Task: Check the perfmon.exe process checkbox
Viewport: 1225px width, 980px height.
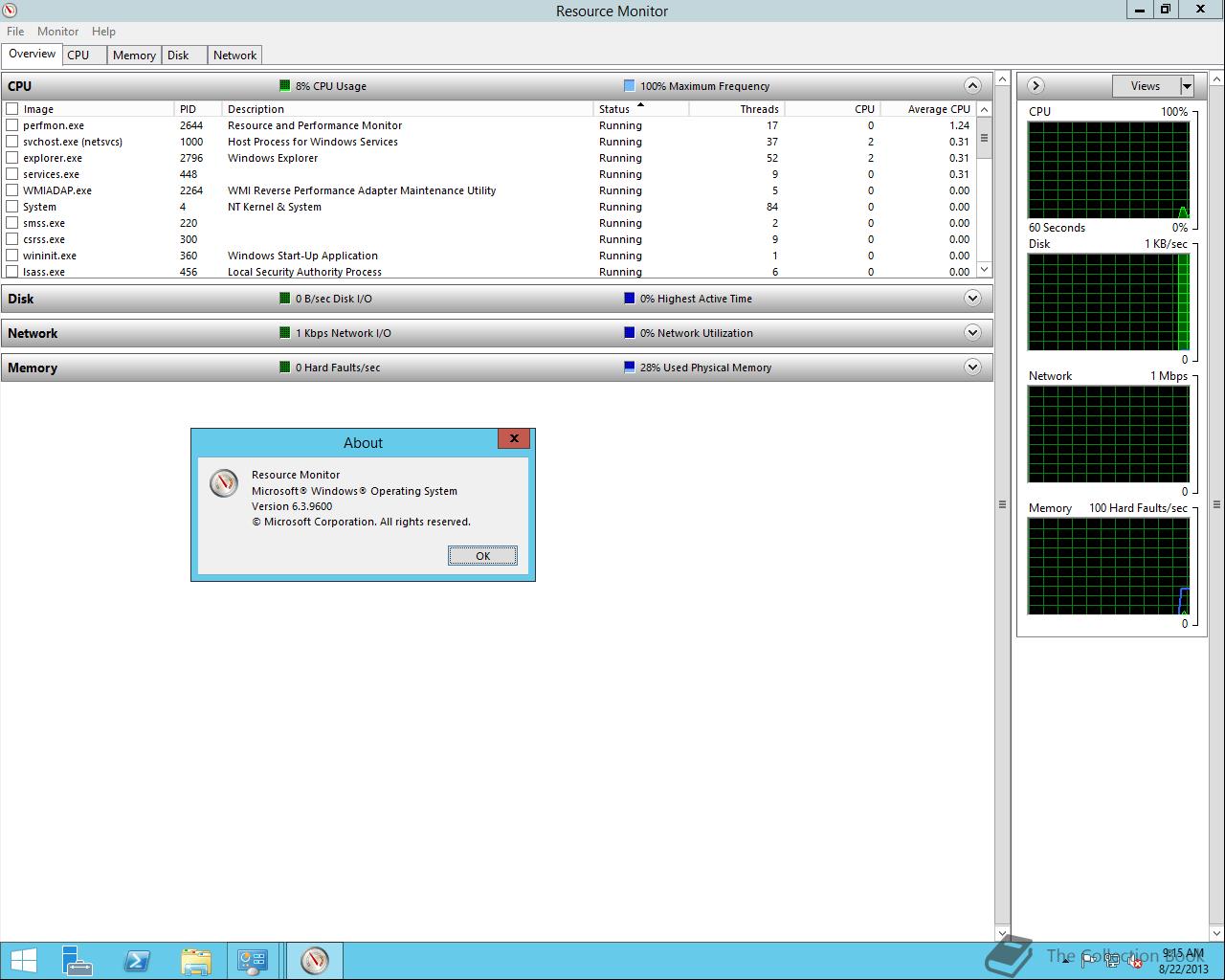Action: pyautogui.click(x=12, y=125)
